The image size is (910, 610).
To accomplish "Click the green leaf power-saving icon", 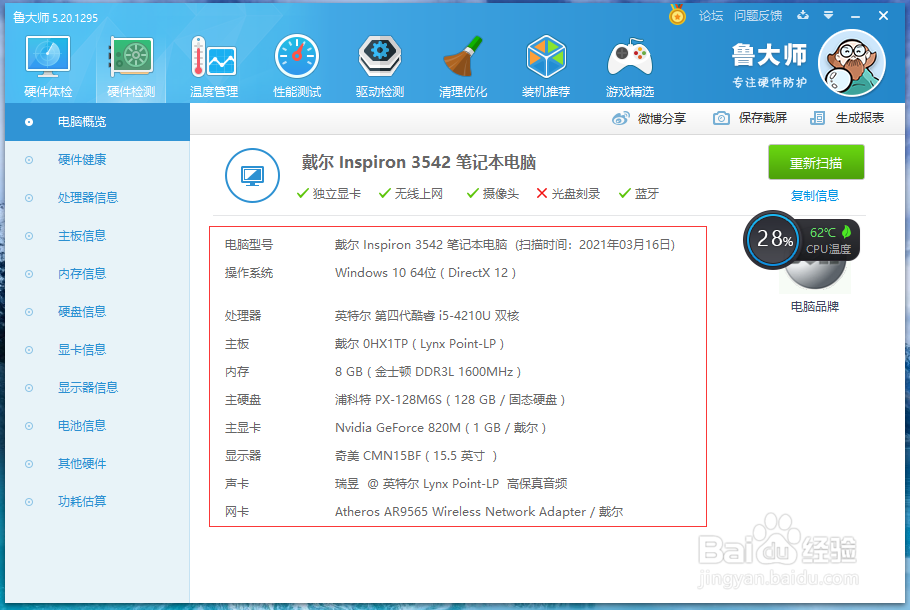I will (846, 232).
